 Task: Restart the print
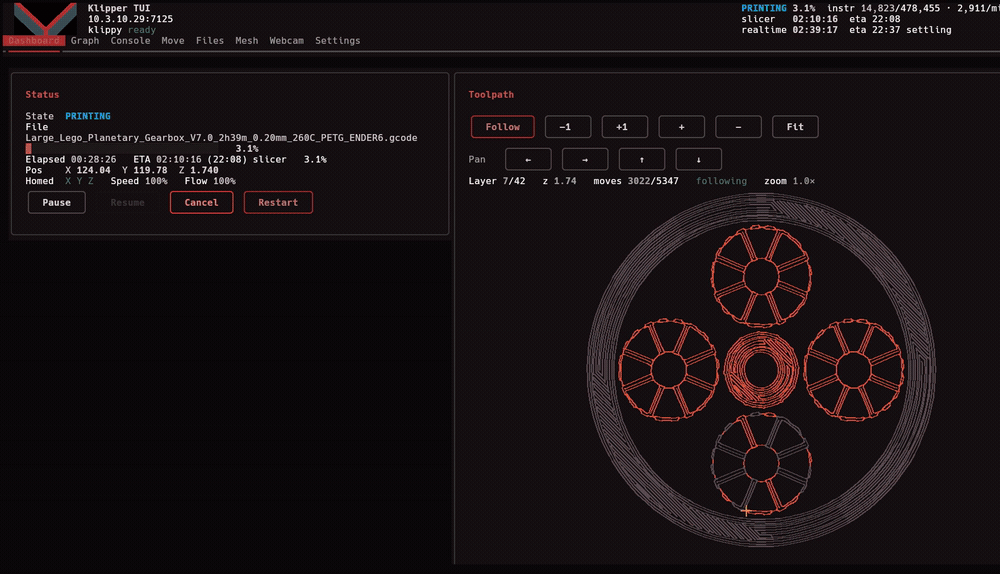click(x=278, y=203)
